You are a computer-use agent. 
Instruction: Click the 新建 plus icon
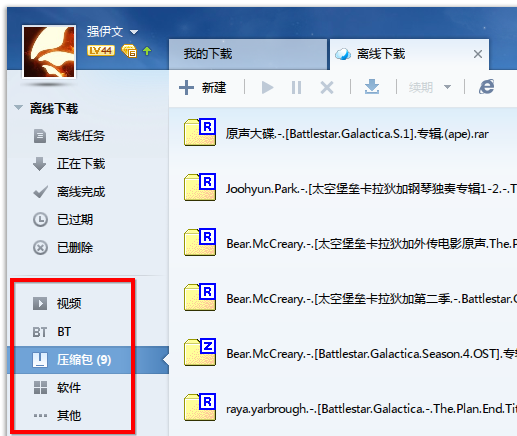pyautogui.click(x=186, y=88)
